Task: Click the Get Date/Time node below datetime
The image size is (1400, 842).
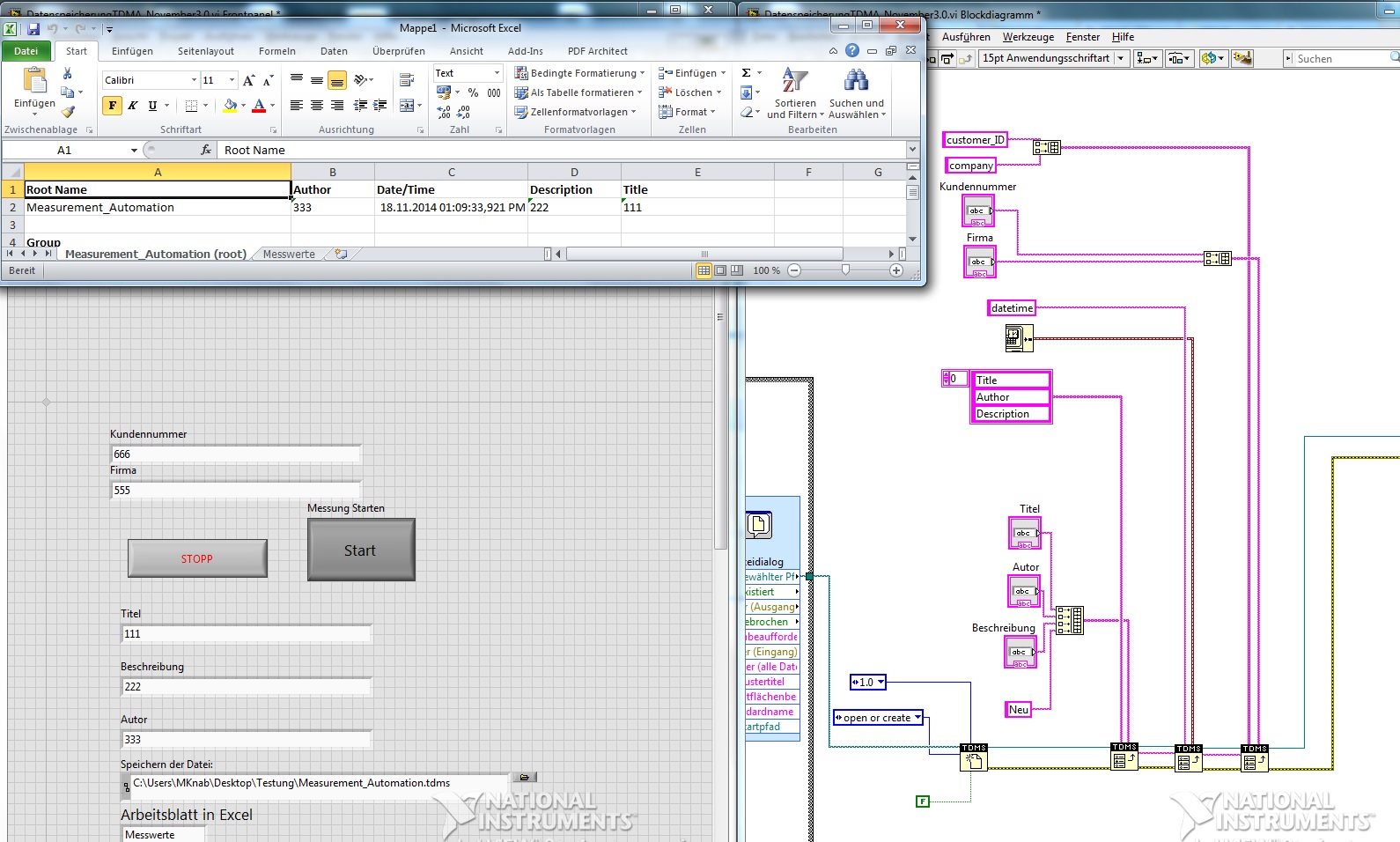Action: 1019,338
